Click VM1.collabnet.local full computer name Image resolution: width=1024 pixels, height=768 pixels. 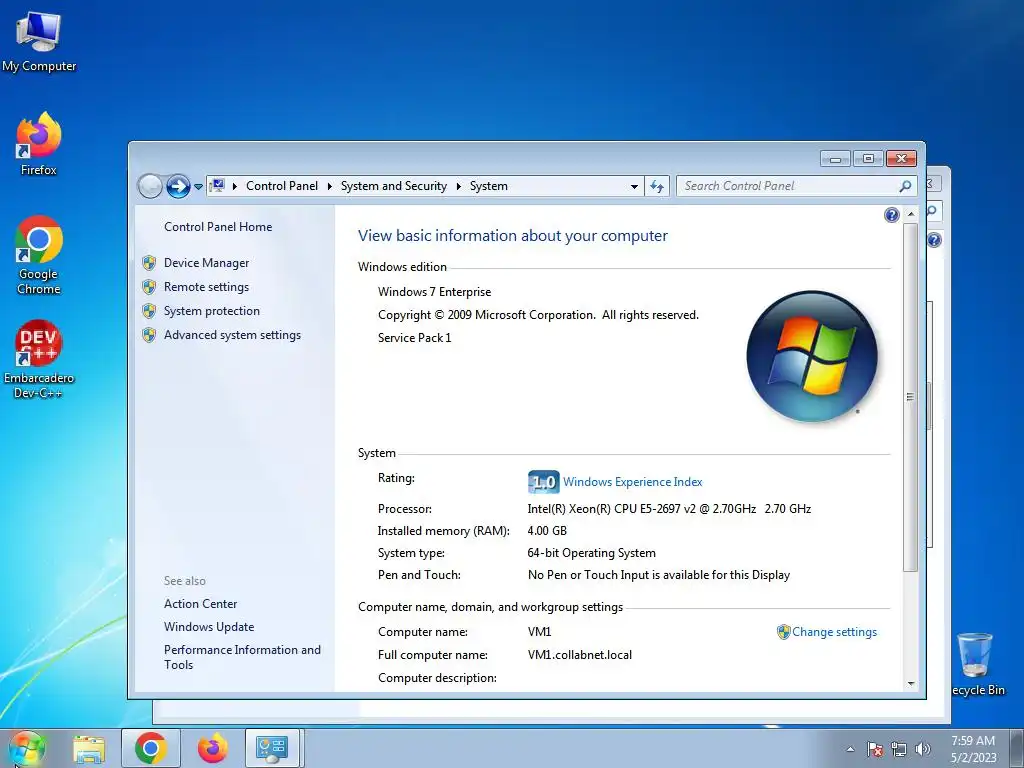point(579,655)
